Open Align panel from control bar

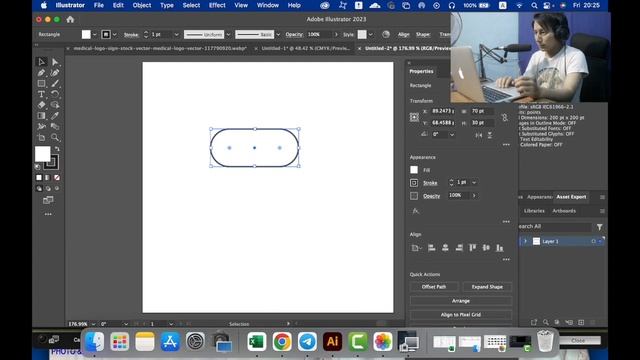(x=404, y=35)
